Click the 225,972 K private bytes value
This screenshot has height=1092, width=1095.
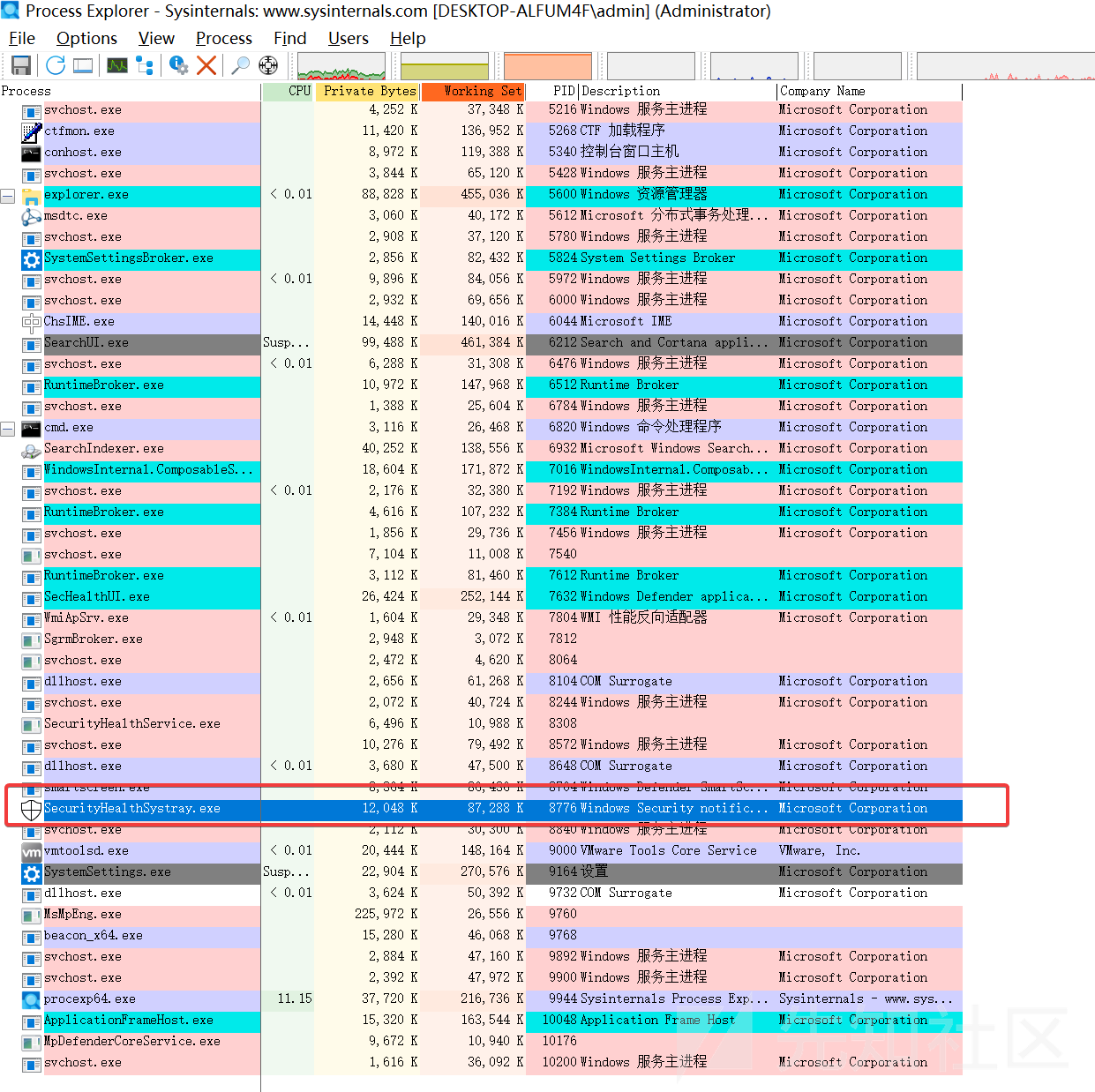[386, 915]
